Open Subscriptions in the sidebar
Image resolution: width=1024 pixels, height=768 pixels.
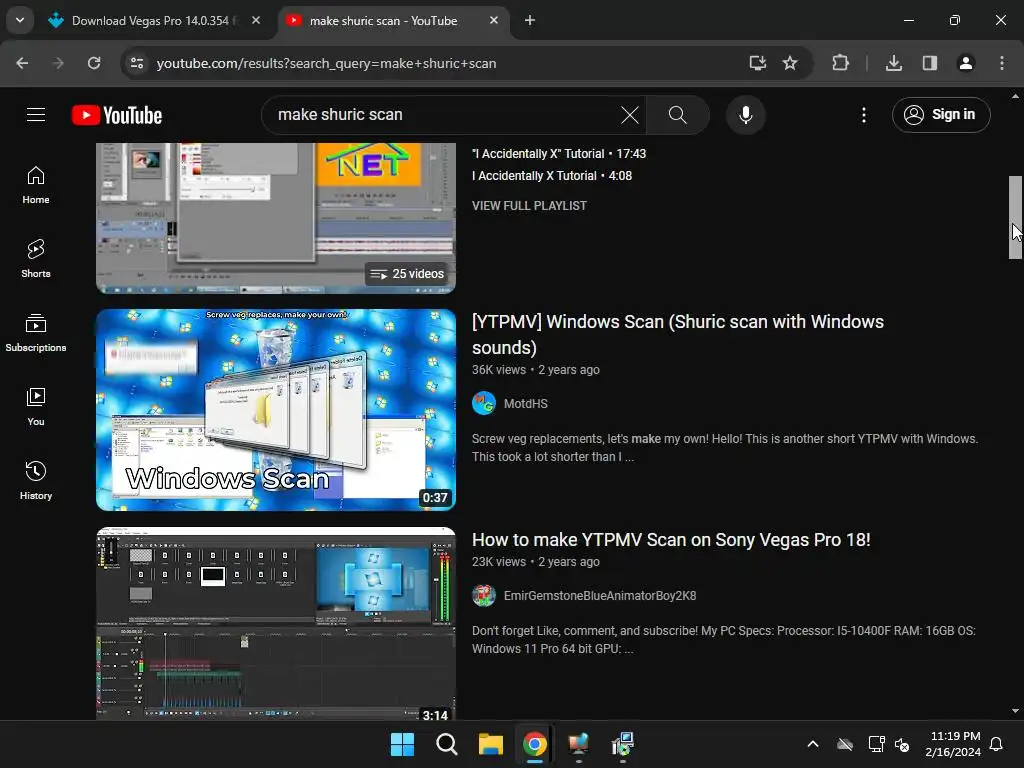click(36, 332)
